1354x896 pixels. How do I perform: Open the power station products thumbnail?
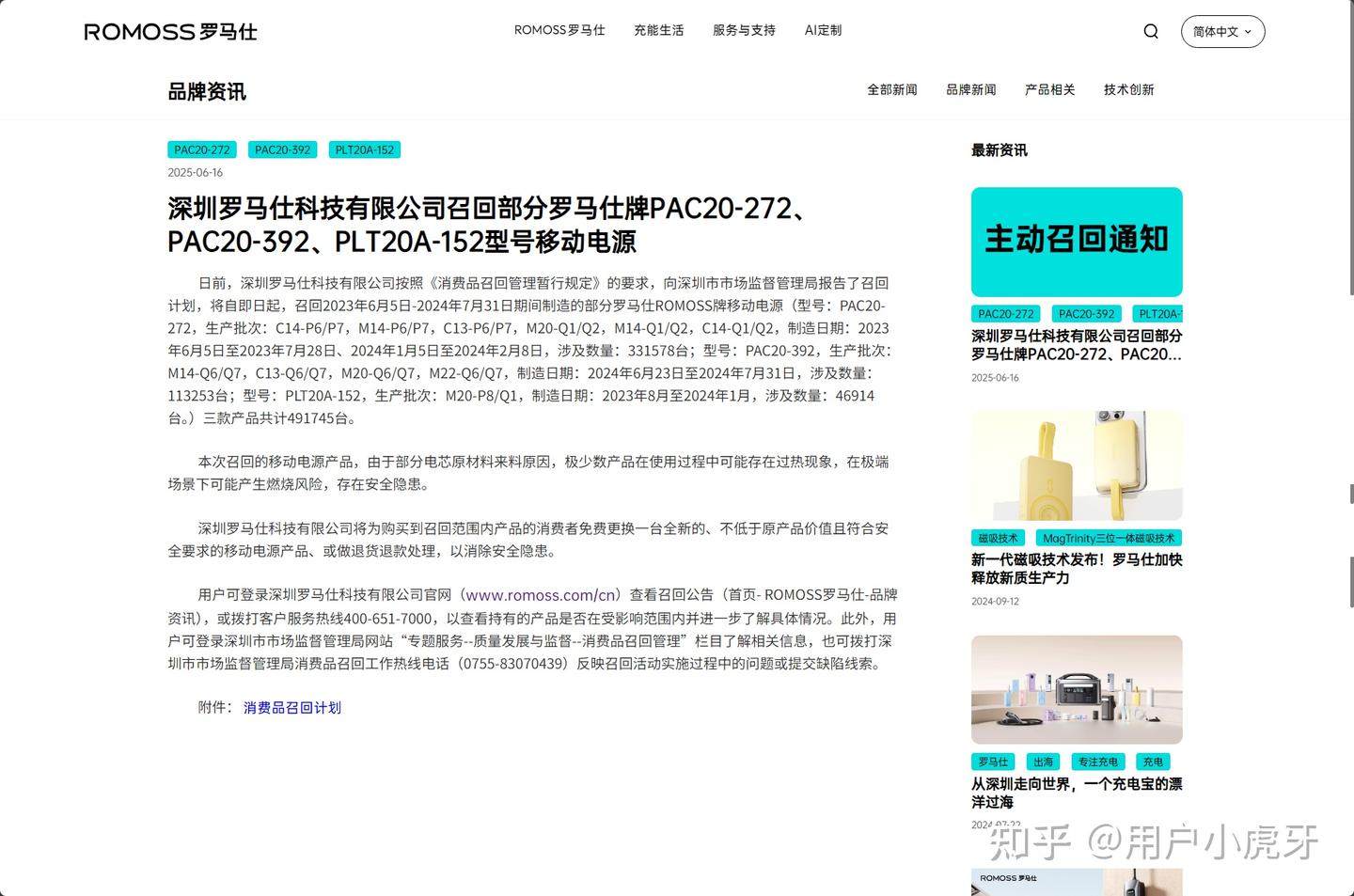pos(1077,690)
